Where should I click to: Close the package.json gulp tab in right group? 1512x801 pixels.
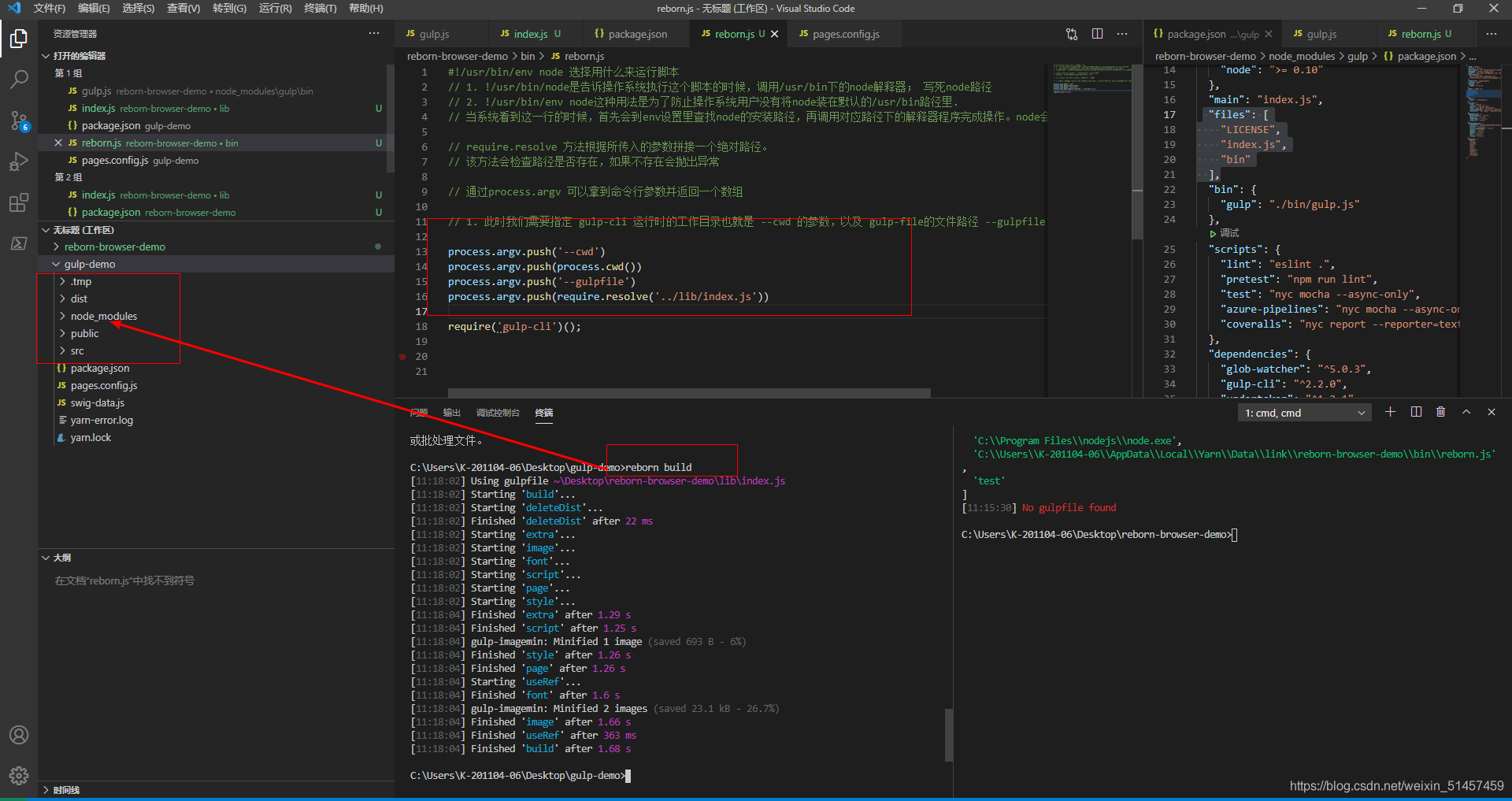[x=1269, y=34]
